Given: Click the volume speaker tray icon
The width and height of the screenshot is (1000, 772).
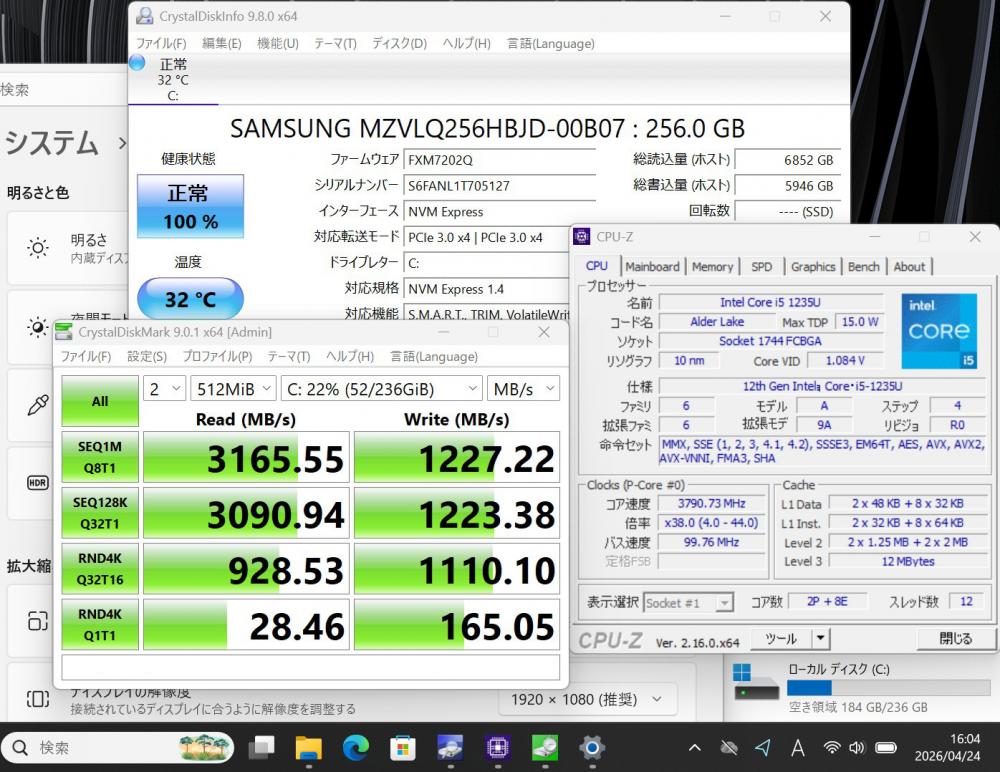Looking at the screenshot, I should [x=857, y=747].
